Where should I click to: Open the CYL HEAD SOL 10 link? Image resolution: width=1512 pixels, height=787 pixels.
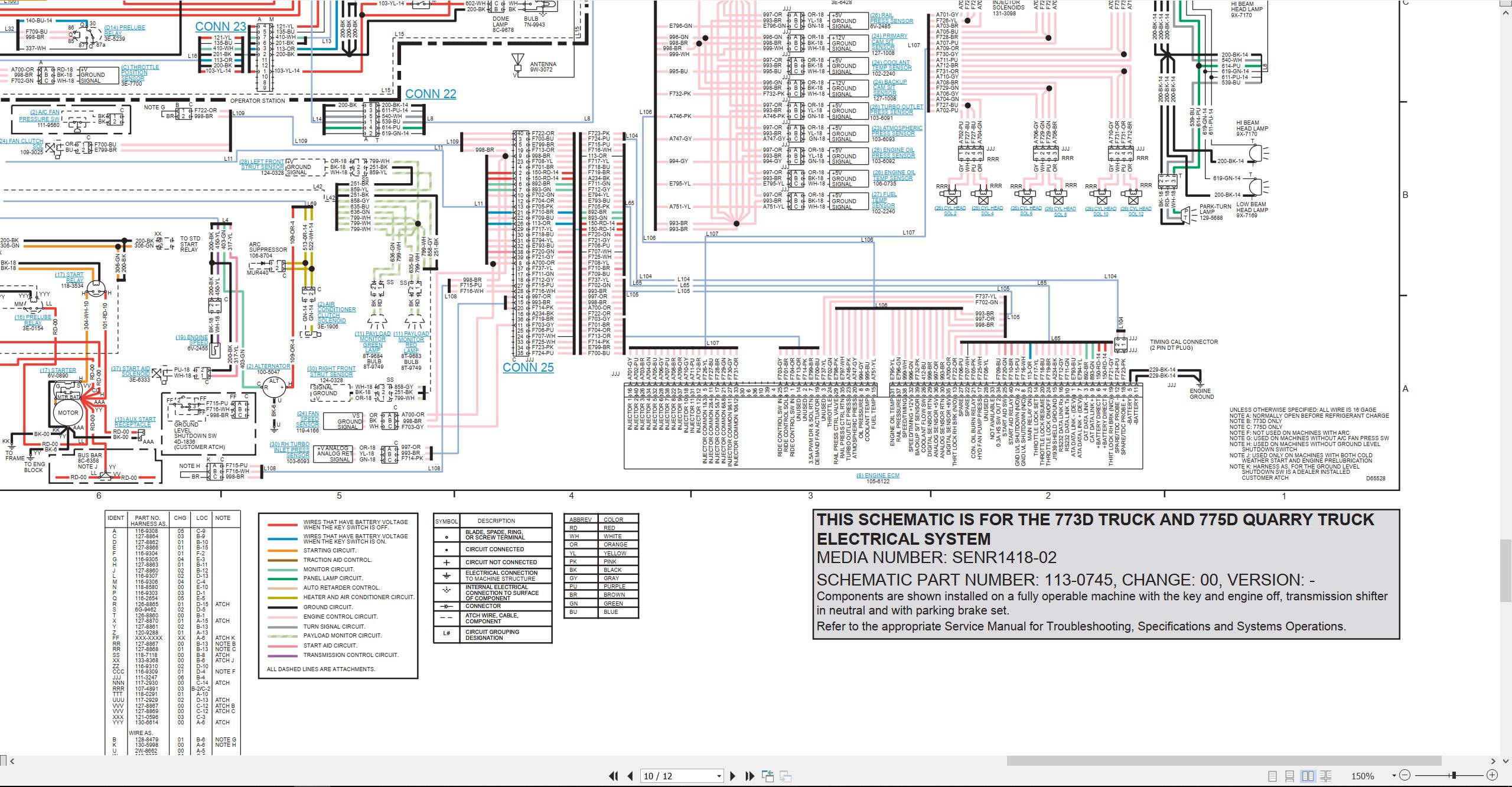click(x=1100, y=211)
